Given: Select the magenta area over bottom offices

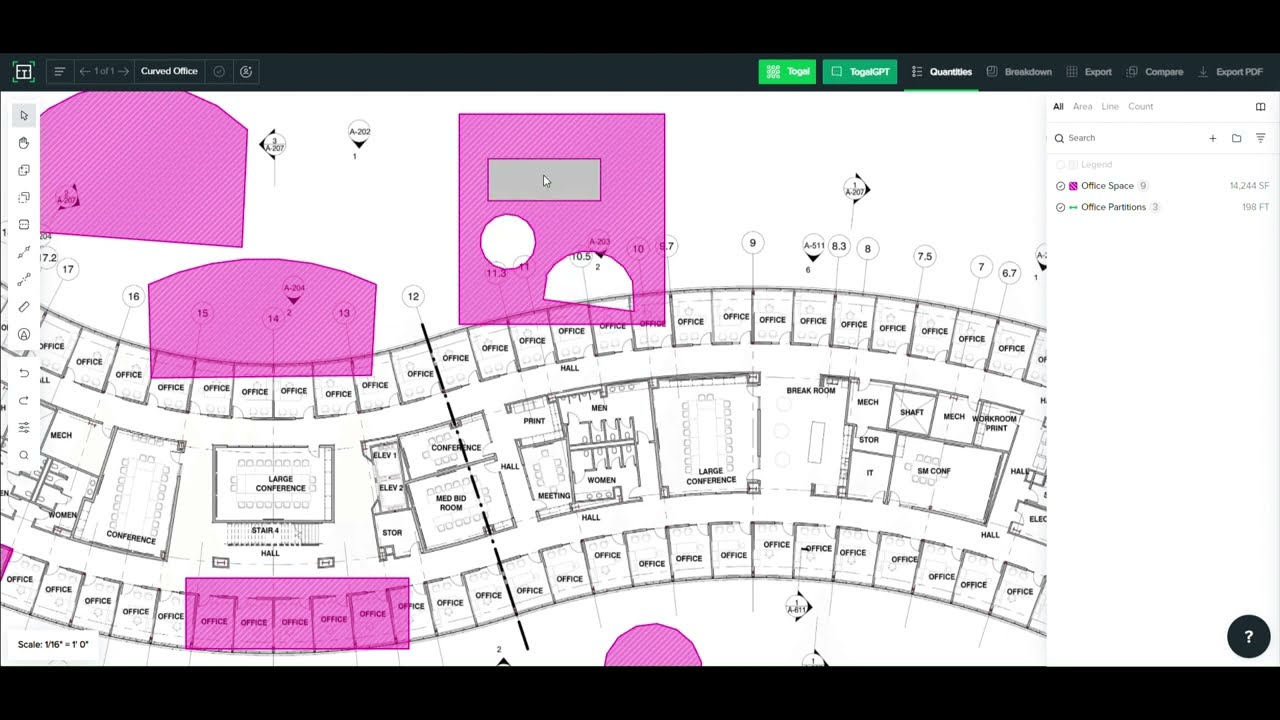Looking at the screenshot, I should pyautogui.click(x=297, y=613).
